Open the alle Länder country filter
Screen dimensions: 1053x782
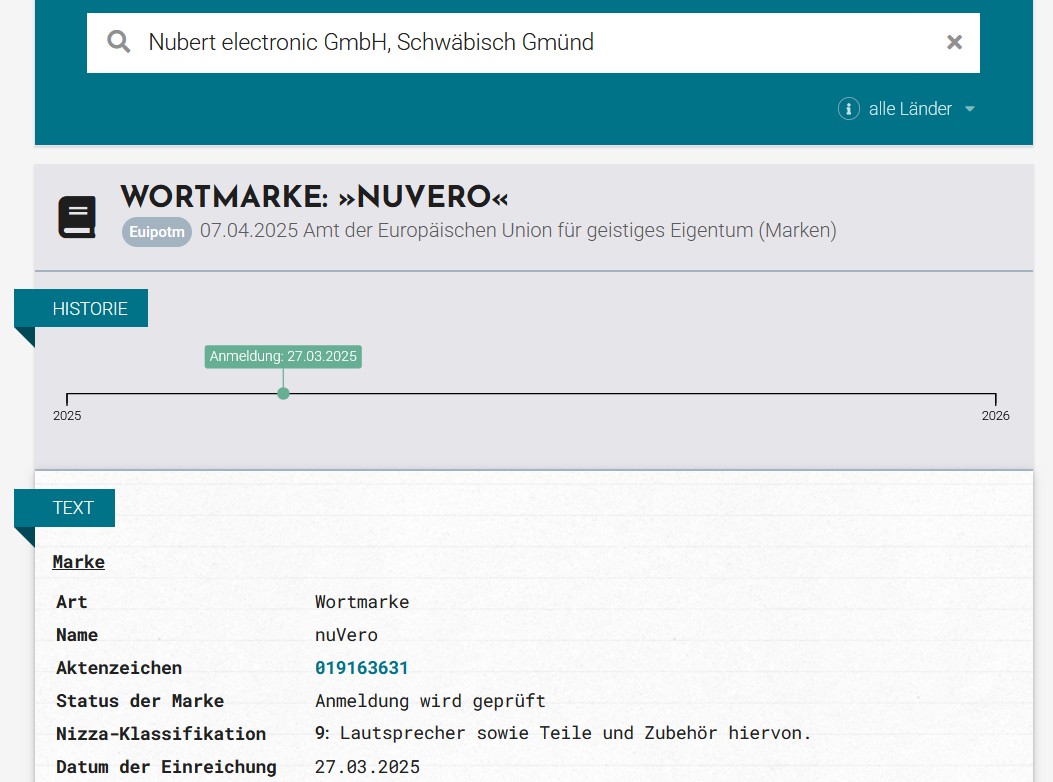[909, 109]
